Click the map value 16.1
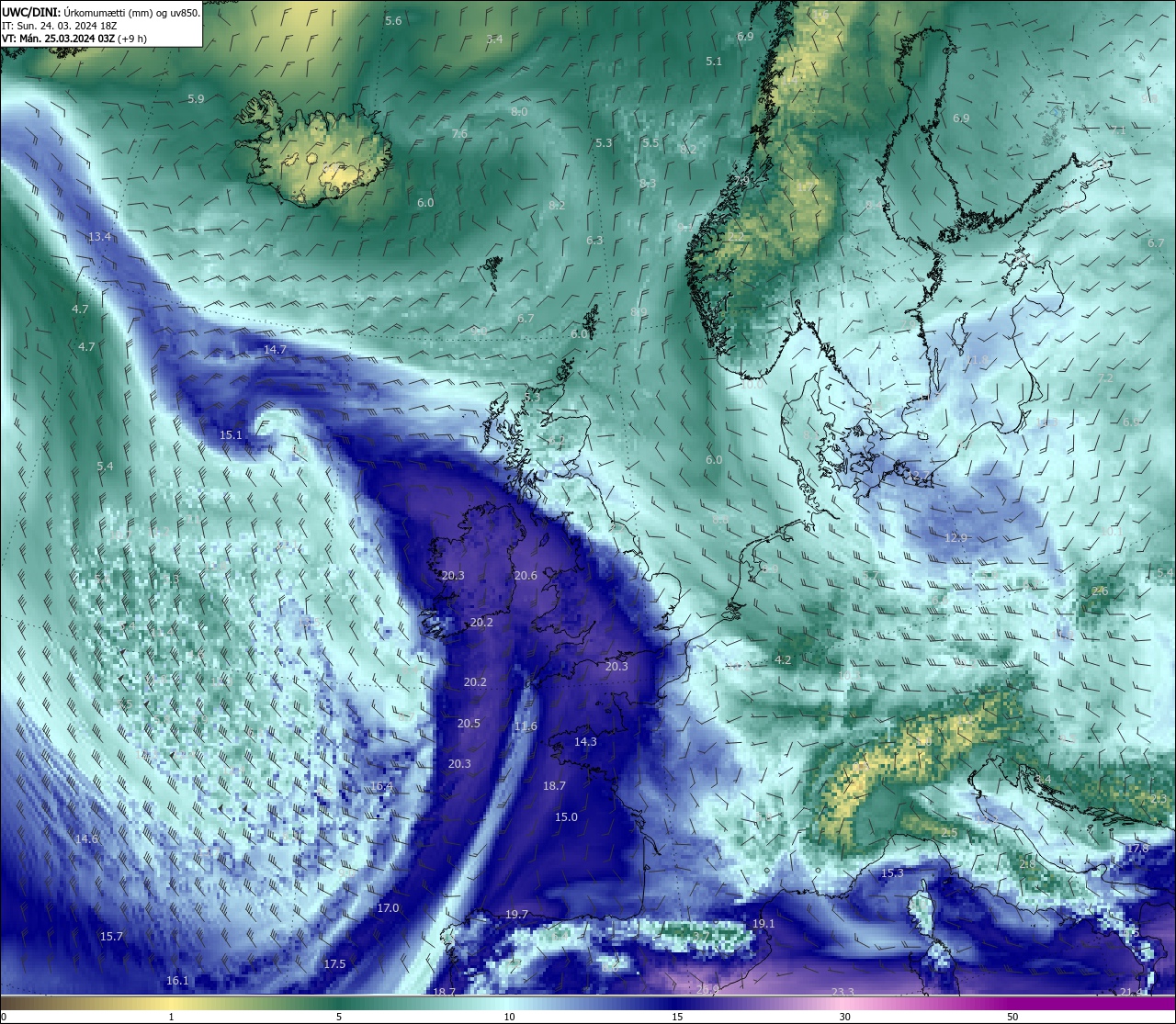 pyautogui.click(x=177, y=980)
